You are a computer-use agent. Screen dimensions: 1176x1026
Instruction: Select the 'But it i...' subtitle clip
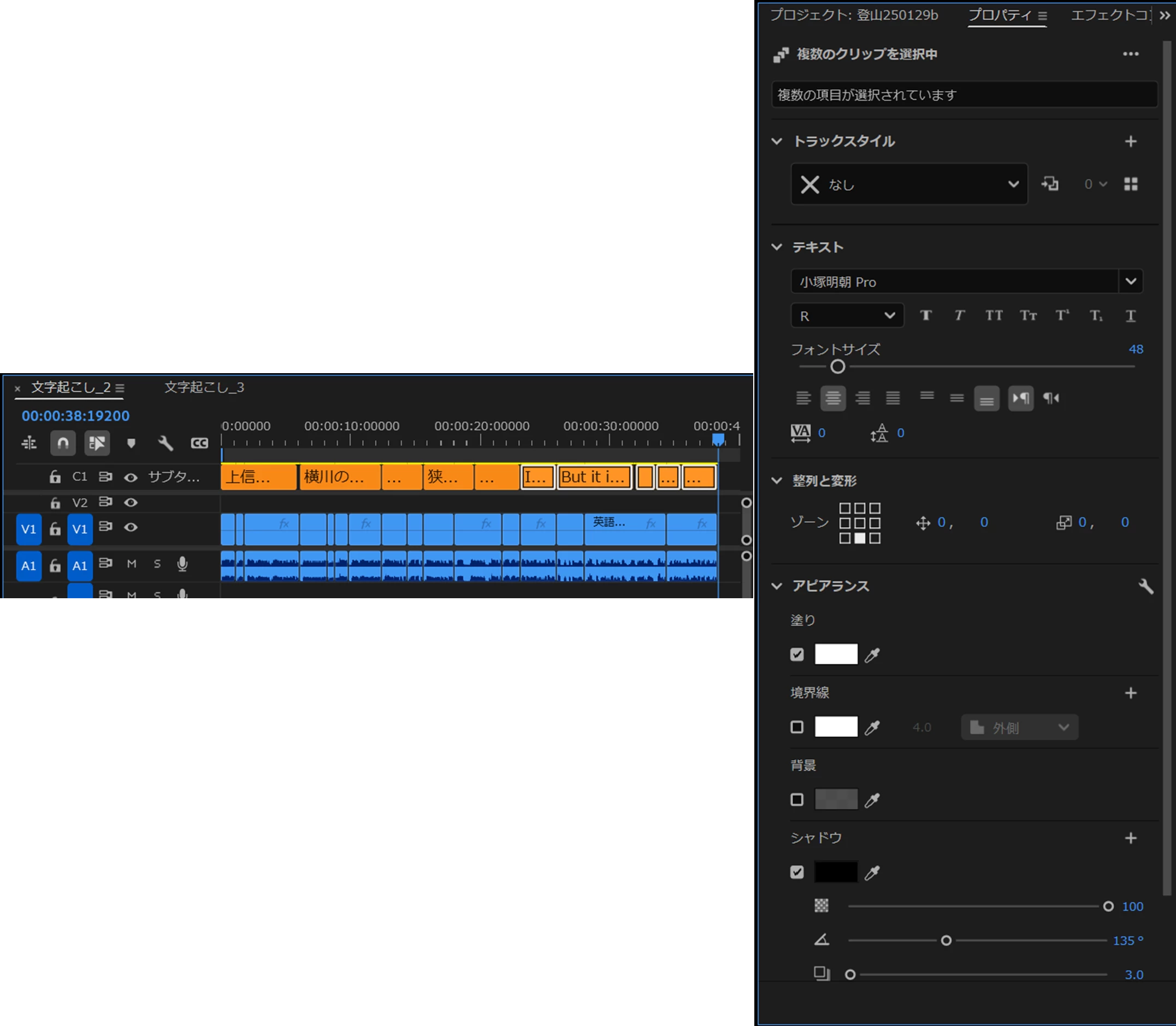[594, 477]
